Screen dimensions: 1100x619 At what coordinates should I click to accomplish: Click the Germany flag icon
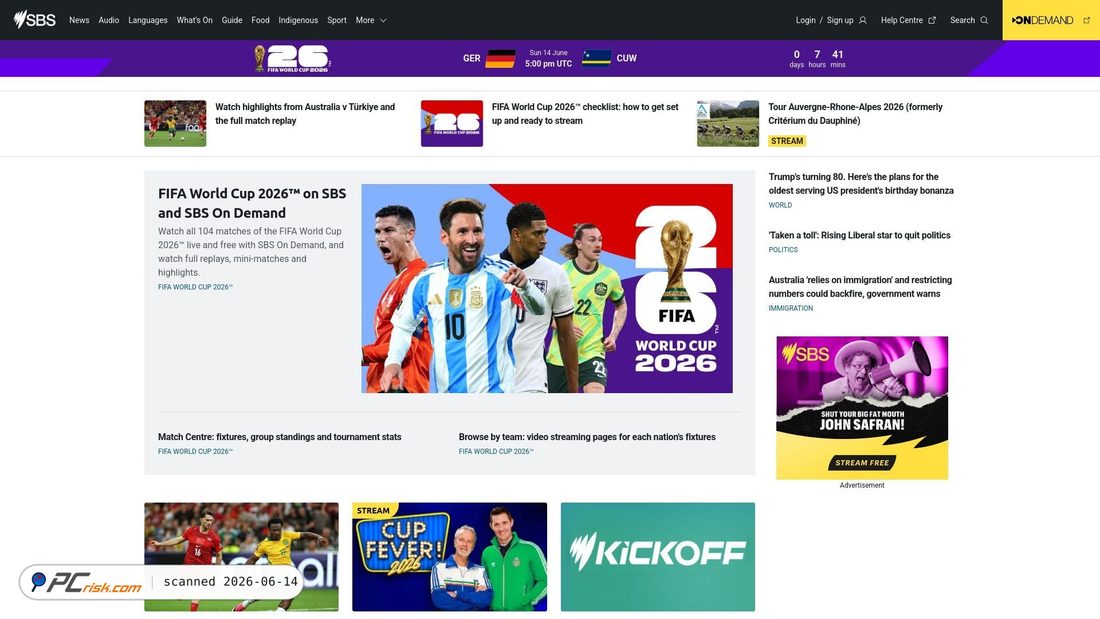click(500, 58)
